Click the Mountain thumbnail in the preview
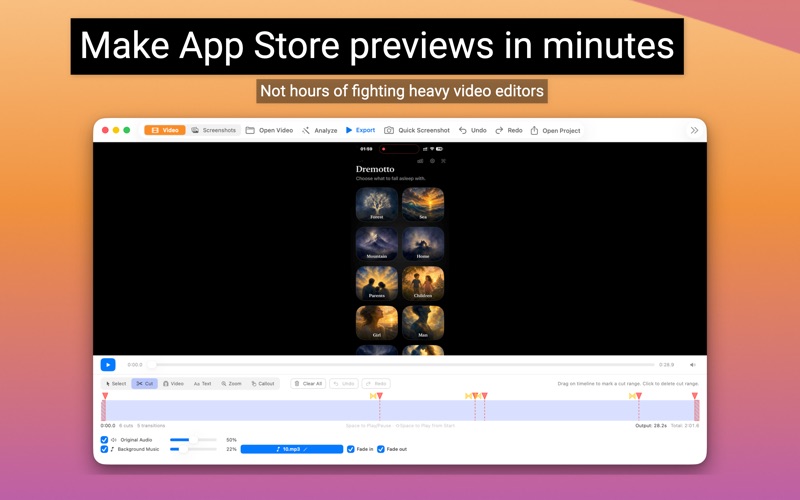This screenshot has width=800, height=500. click(377, 244)
